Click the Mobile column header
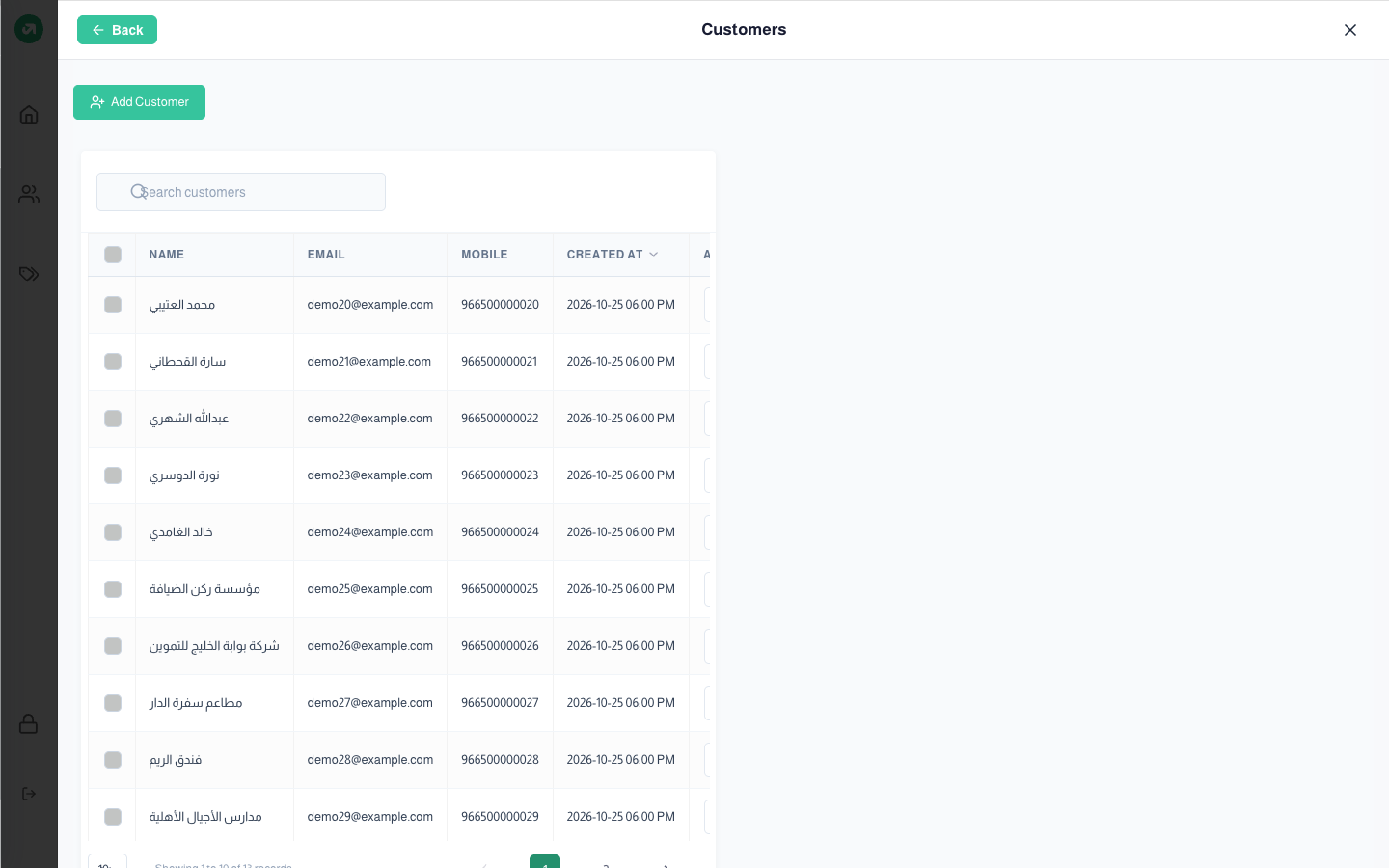This screenshot has height=868, width=1389. [484, 255]
